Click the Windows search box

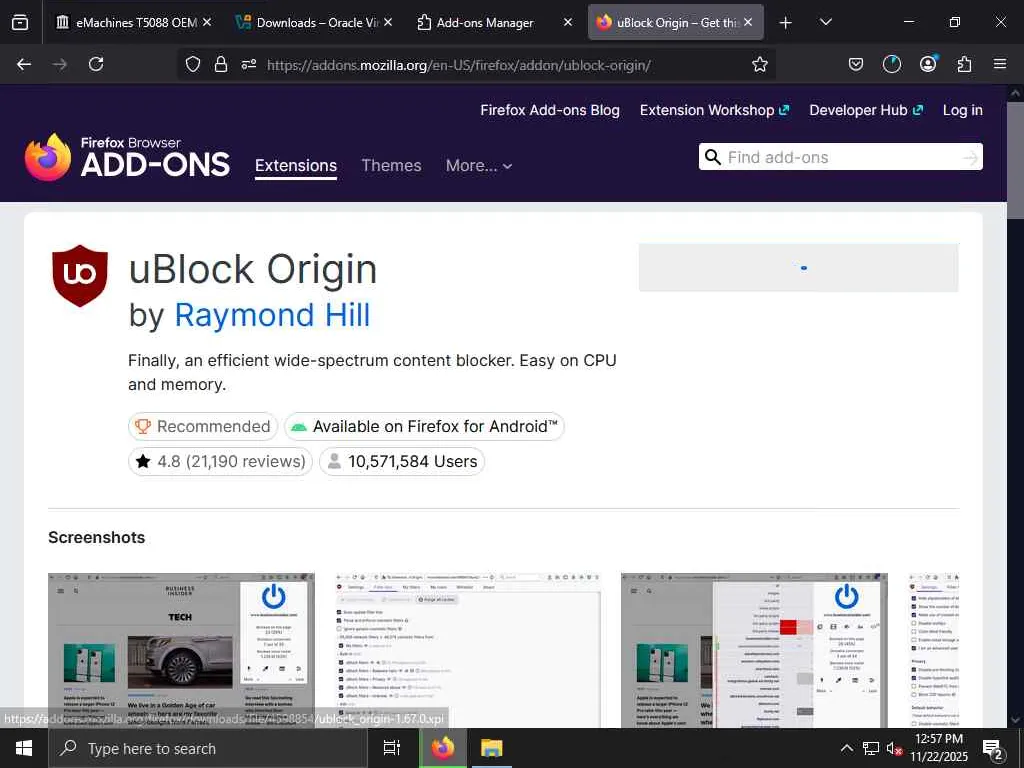click(208, 748)
